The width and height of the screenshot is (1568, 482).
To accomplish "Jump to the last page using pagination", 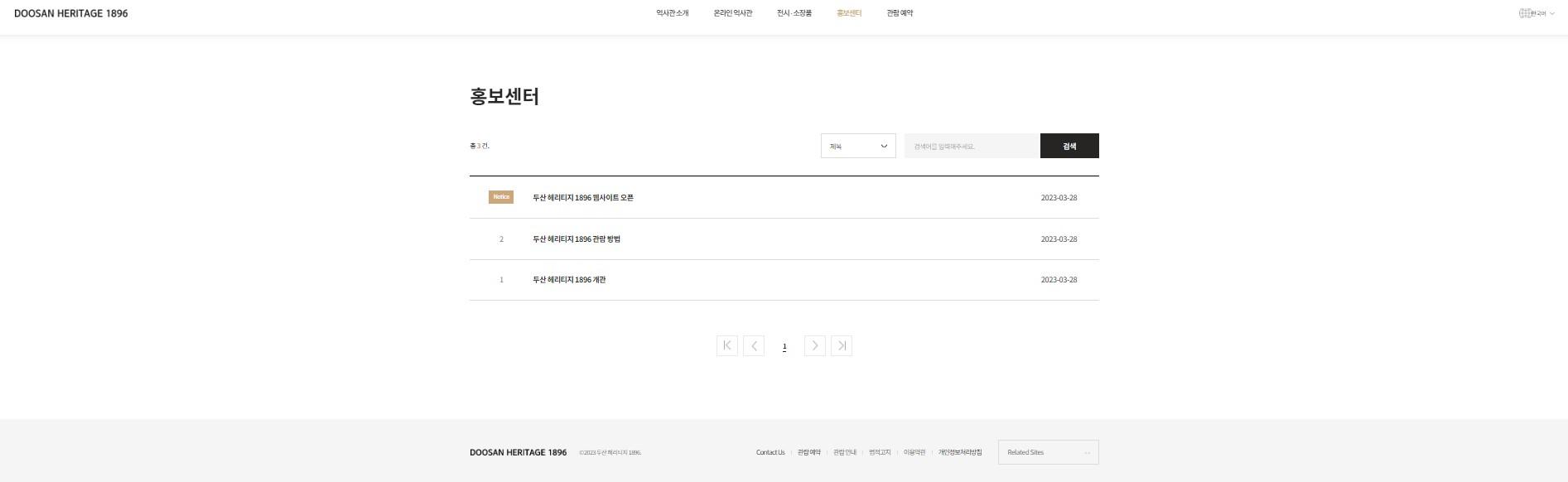I will 842,346.
